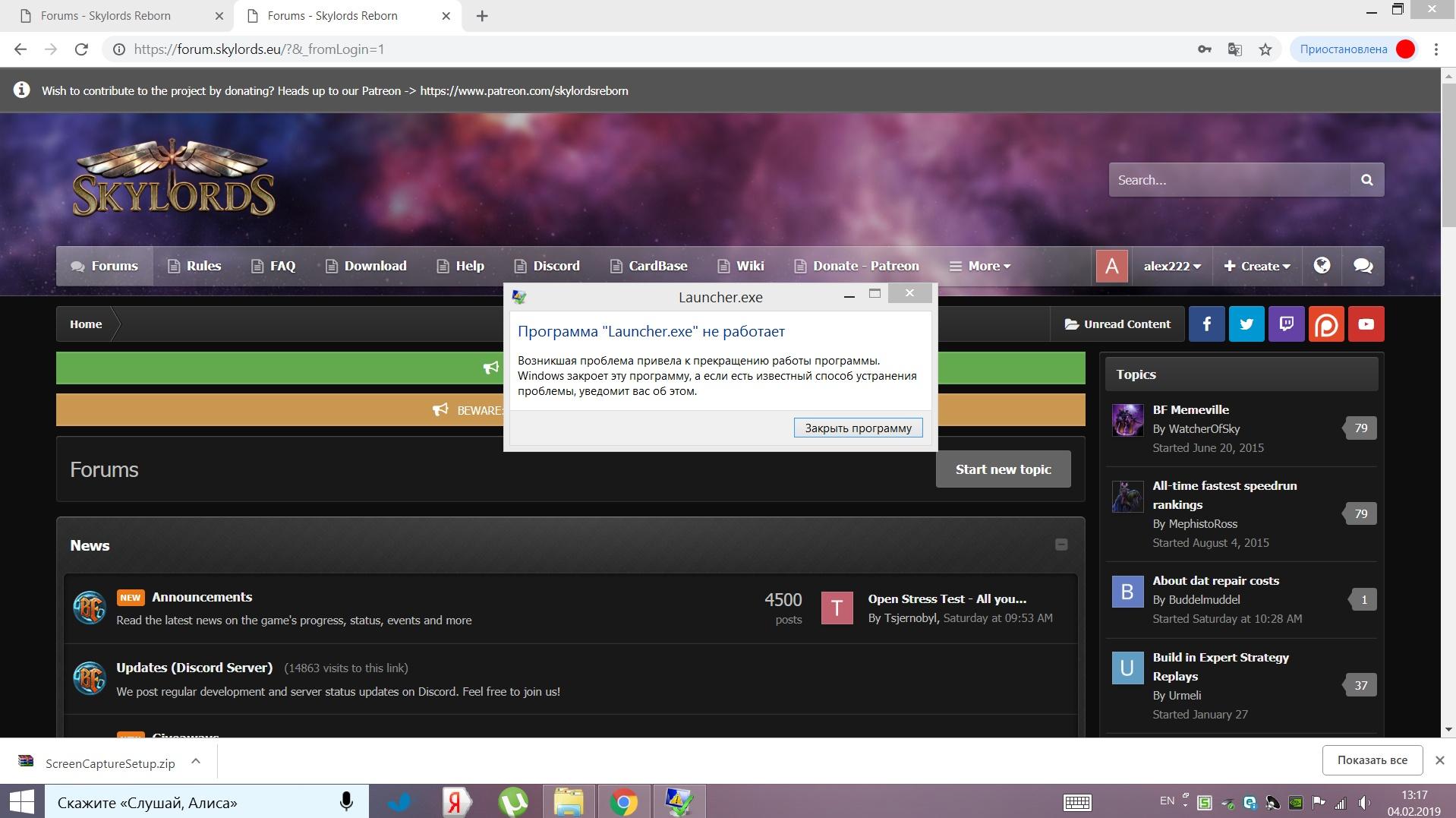Click the Home breadcrumb
This screenshot has width=1456, height=818.
(86, 324)
